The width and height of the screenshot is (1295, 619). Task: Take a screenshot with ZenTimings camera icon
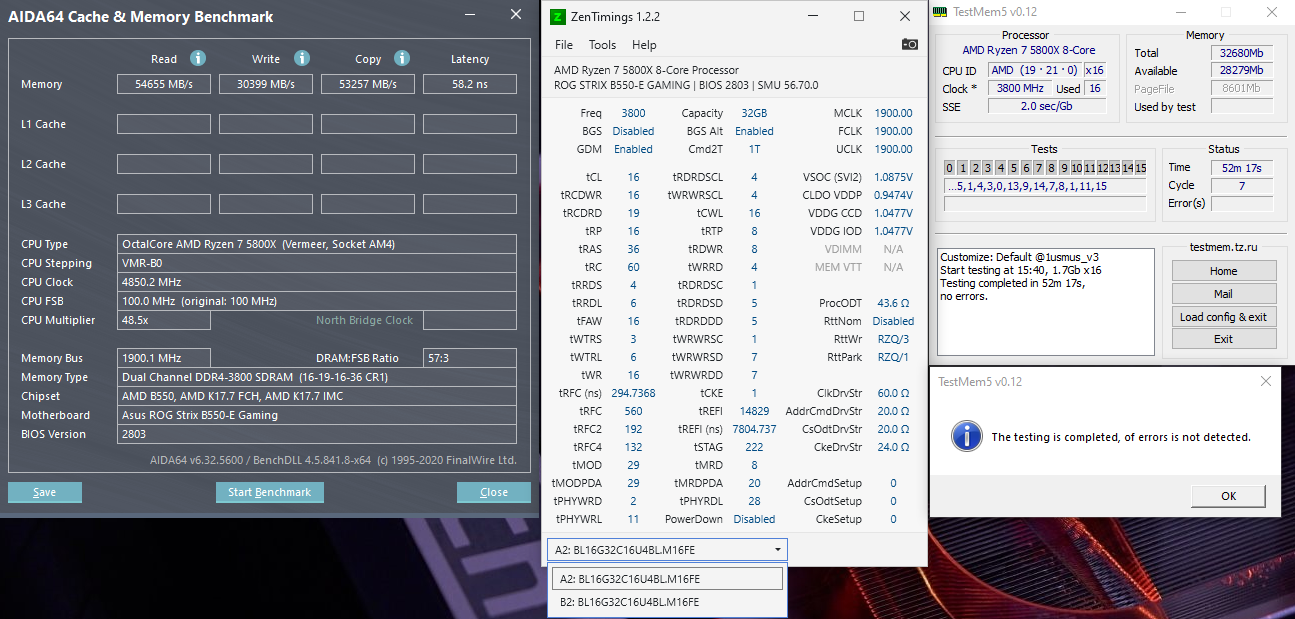pyautogui.click(x=909, y=44)
